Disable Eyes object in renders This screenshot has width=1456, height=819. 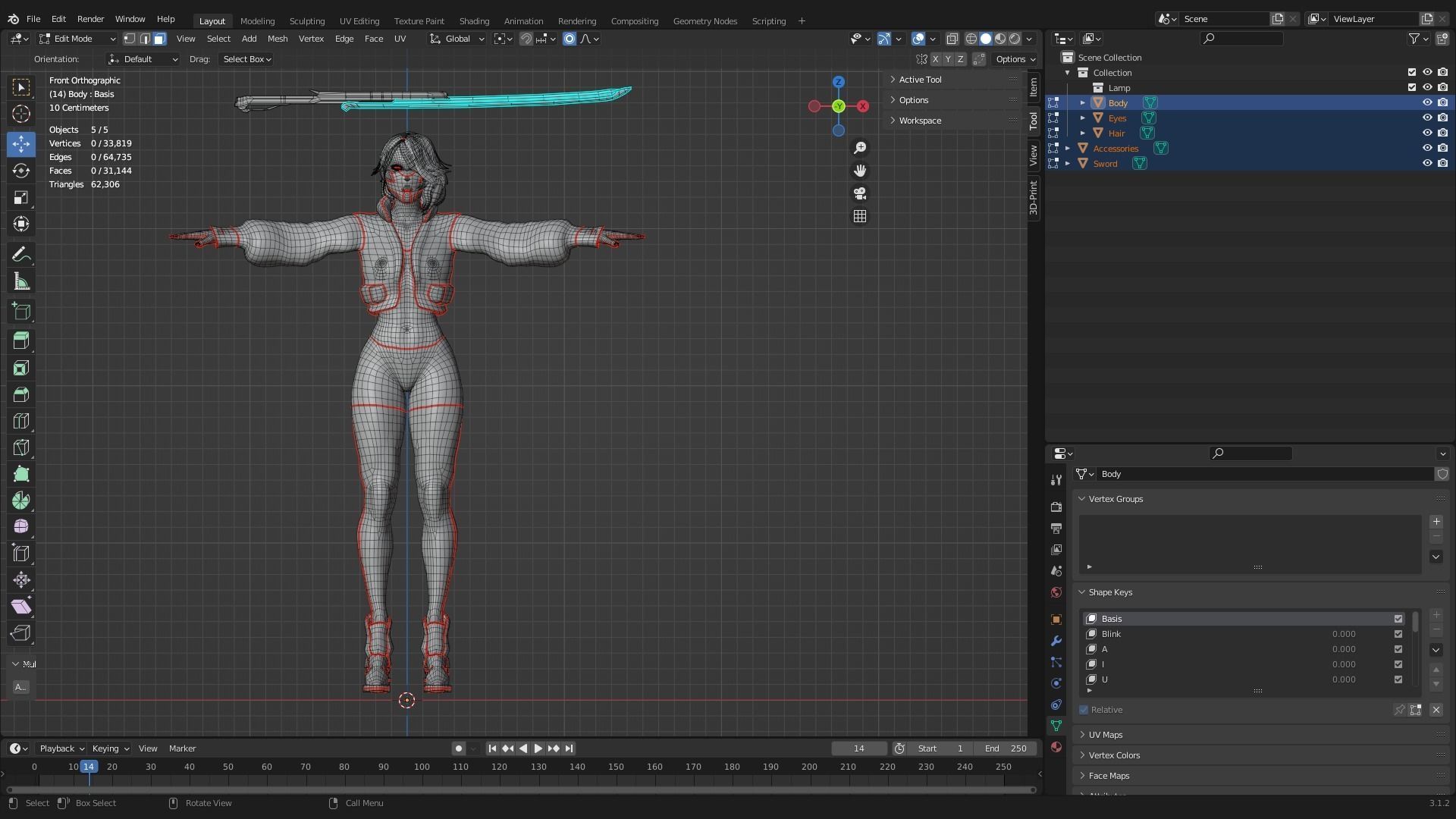[x=1442, y=118]
